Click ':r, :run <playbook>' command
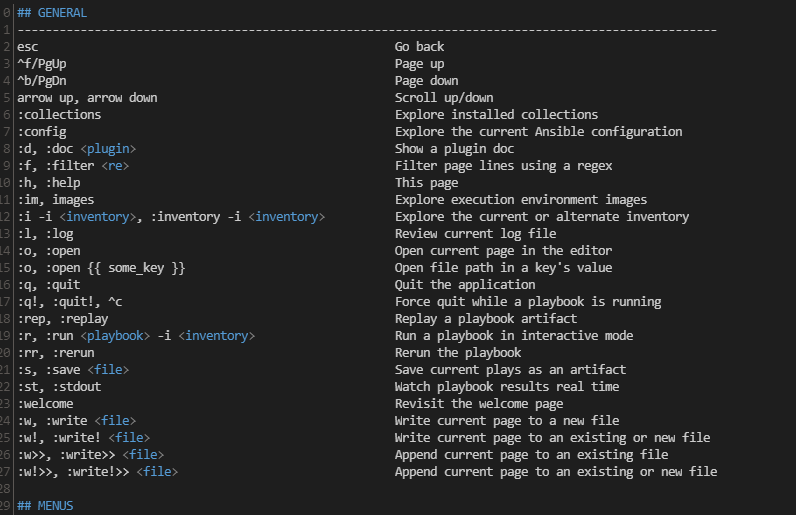Viewport: 796px width, 515px height. pos(84,336)
